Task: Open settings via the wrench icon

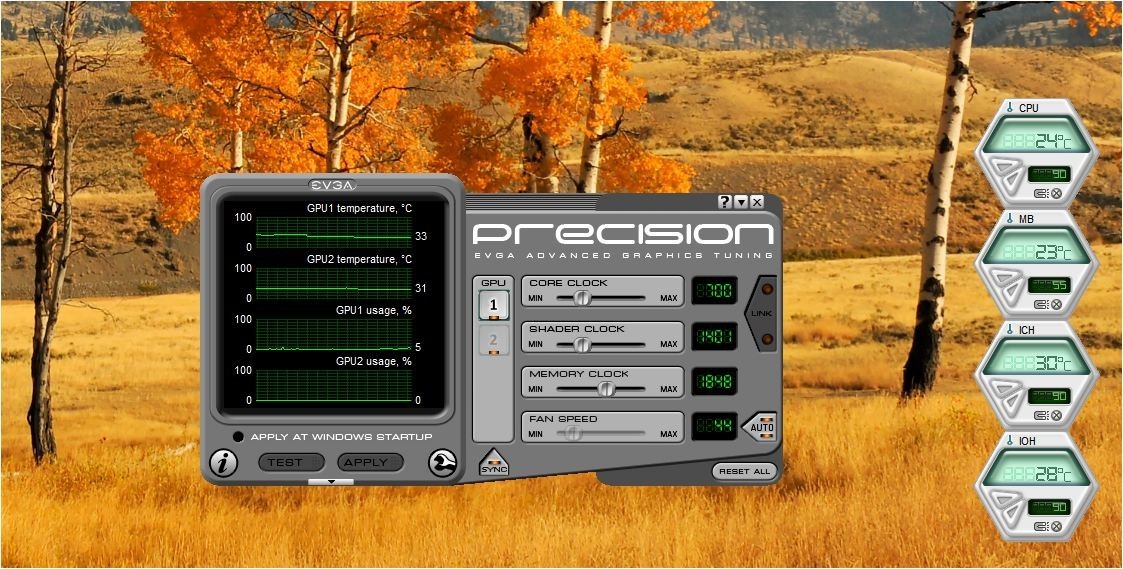Action: click(x=442, y=463)
